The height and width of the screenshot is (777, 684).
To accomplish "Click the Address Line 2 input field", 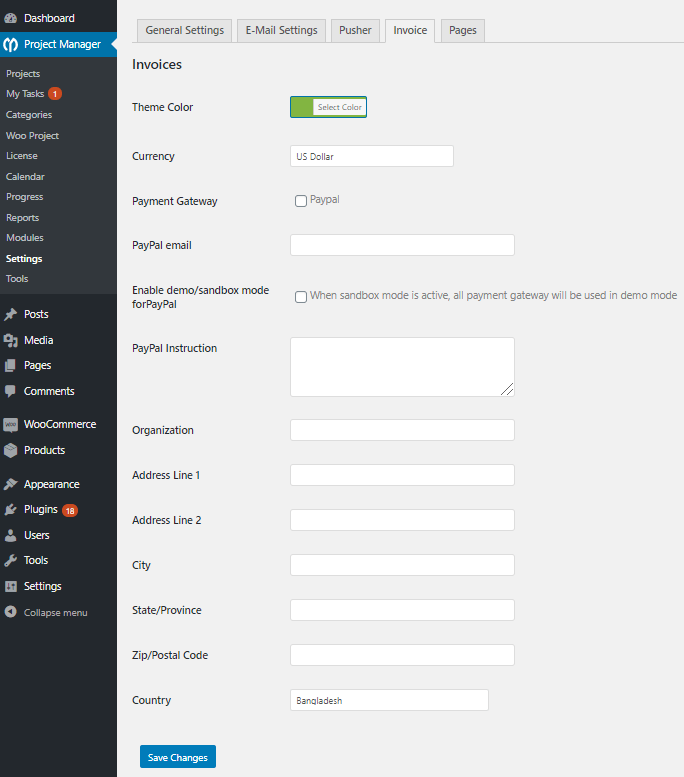I will click(x=402, y=520).
